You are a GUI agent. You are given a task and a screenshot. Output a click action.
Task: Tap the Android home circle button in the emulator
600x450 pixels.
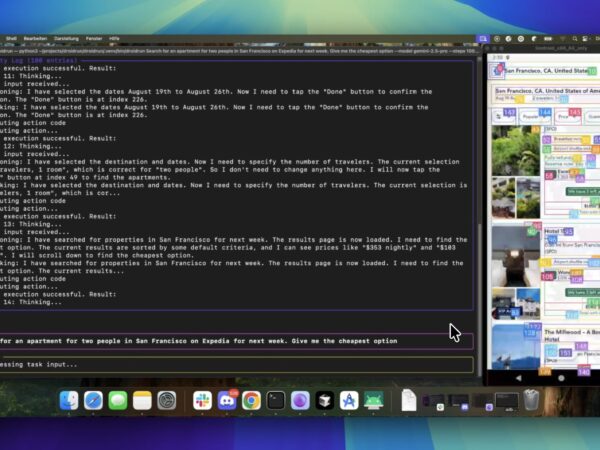[561, 378]
